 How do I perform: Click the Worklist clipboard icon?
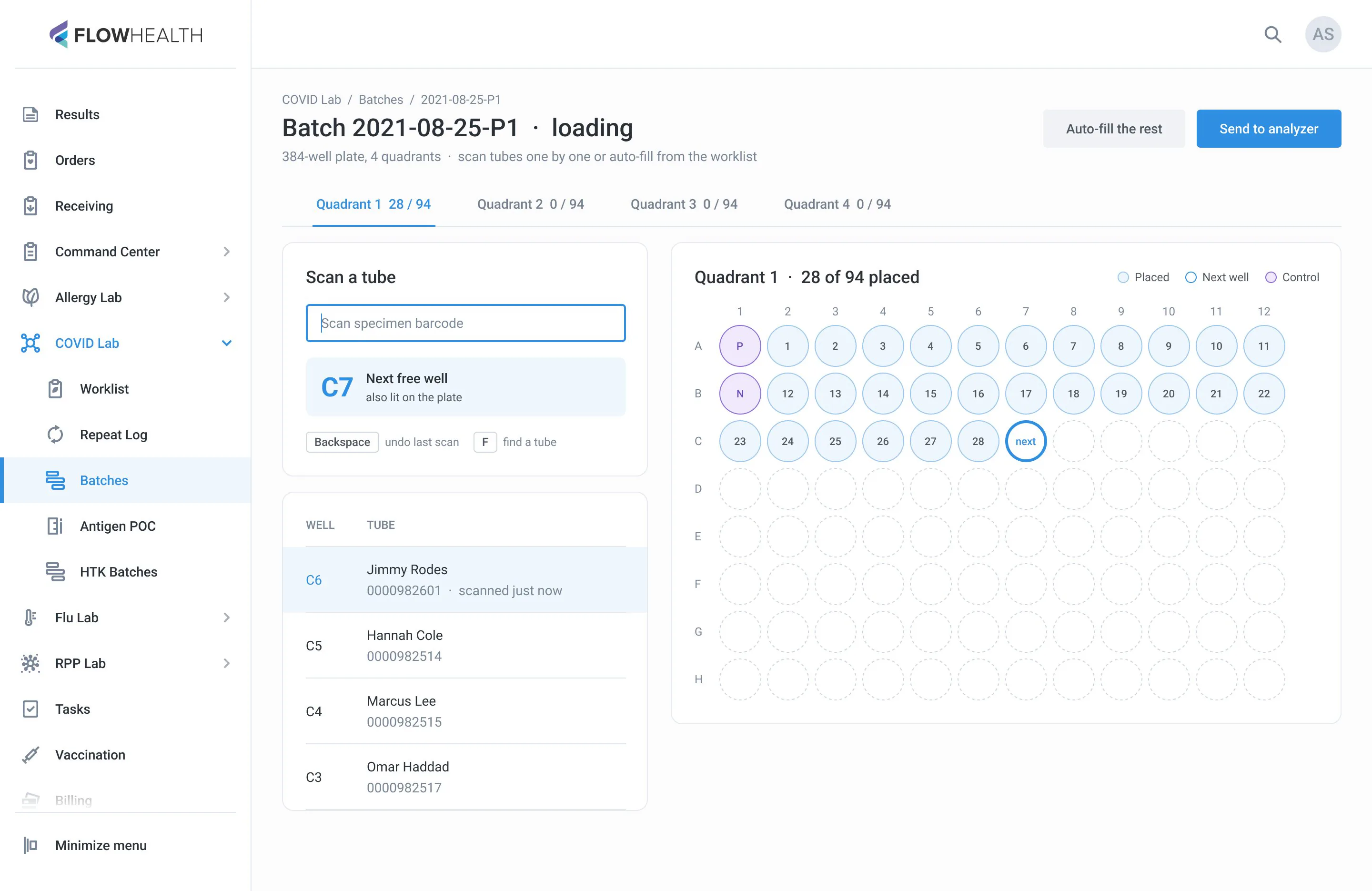pyautogui.click(x=55, y=389)
